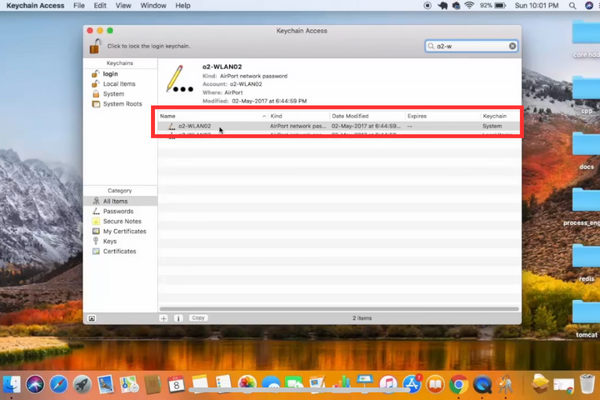Select the Local Items keychain
This screenshot has width=600, height=400.
[119, 84]
